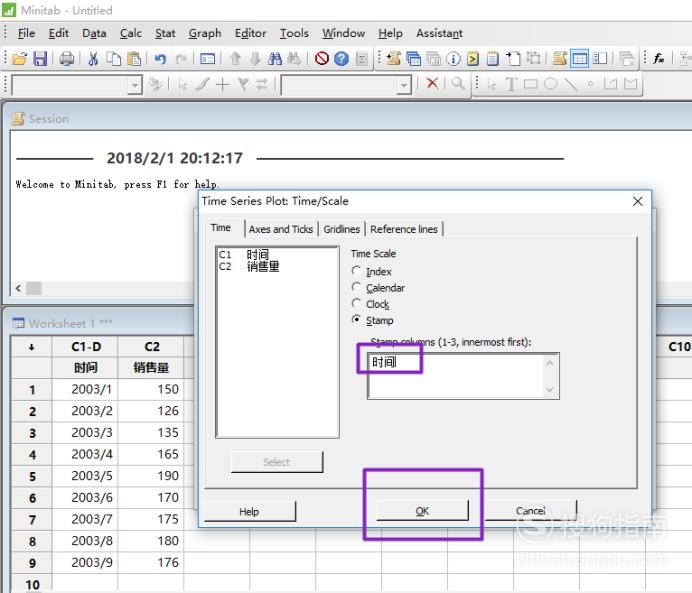Image resolution: width=692 pixels, height=593 pixels.
Task: Open the Calc menu
Action: click(x=131, y=33)
